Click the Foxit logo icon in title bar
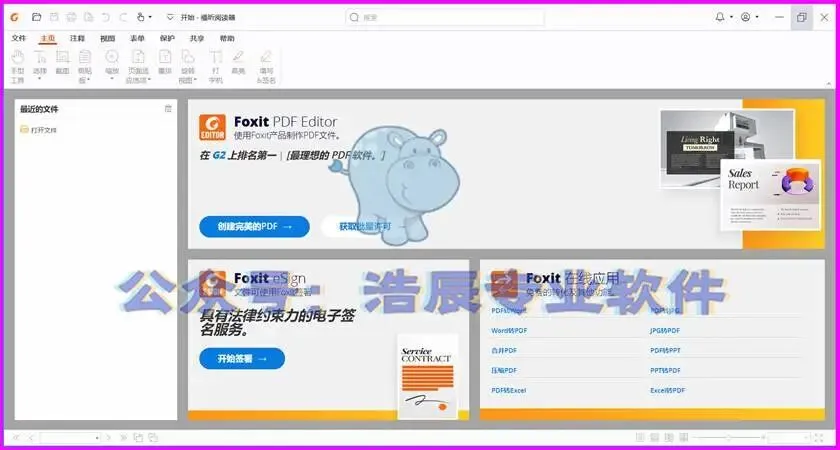Viewport: 840px width, 450px height. (14, 17)
